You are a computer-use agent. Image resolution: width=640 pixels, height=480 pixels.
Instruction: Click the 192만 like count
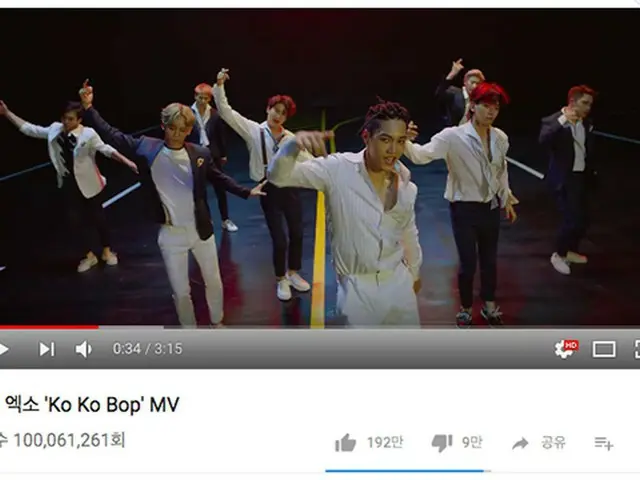coord(385,442)
